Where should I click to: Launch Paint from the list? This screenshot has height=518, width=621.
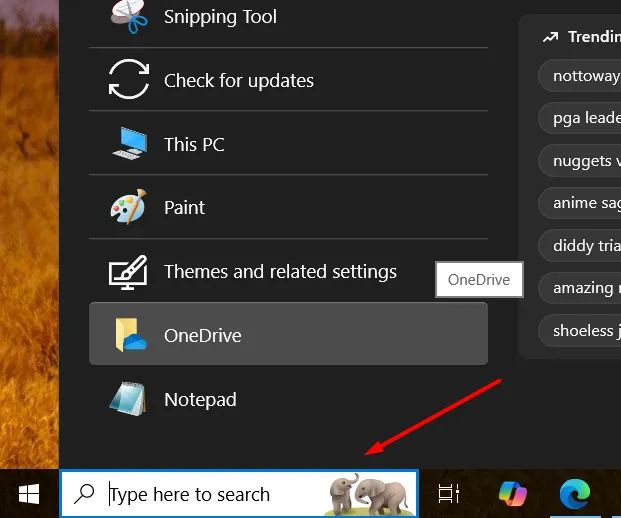pyautogui.click(x=288, y=207)
